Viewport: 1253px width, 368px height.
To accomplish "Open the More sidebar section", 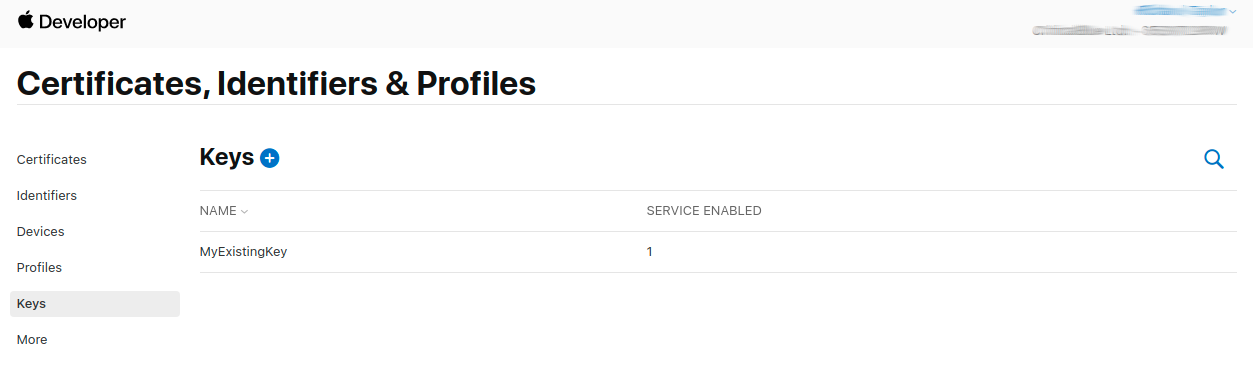I will click(32, 340).
